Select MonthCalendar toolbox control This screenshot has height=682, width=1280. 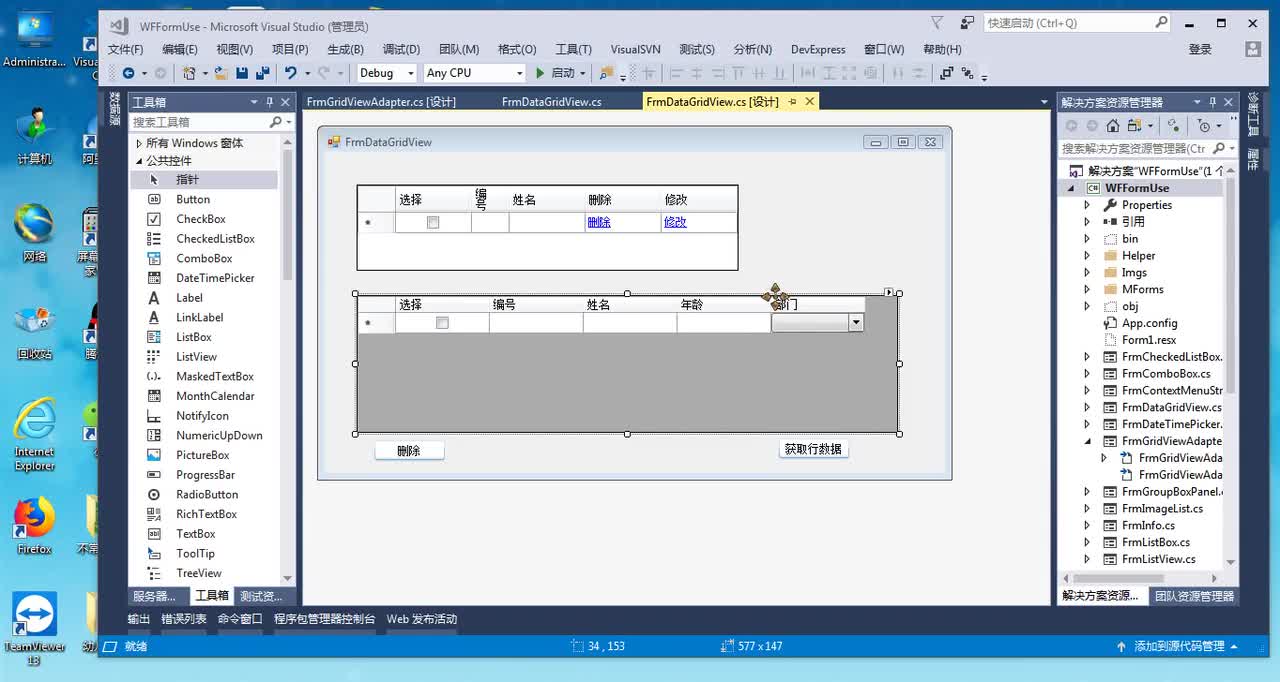[215, 396]
